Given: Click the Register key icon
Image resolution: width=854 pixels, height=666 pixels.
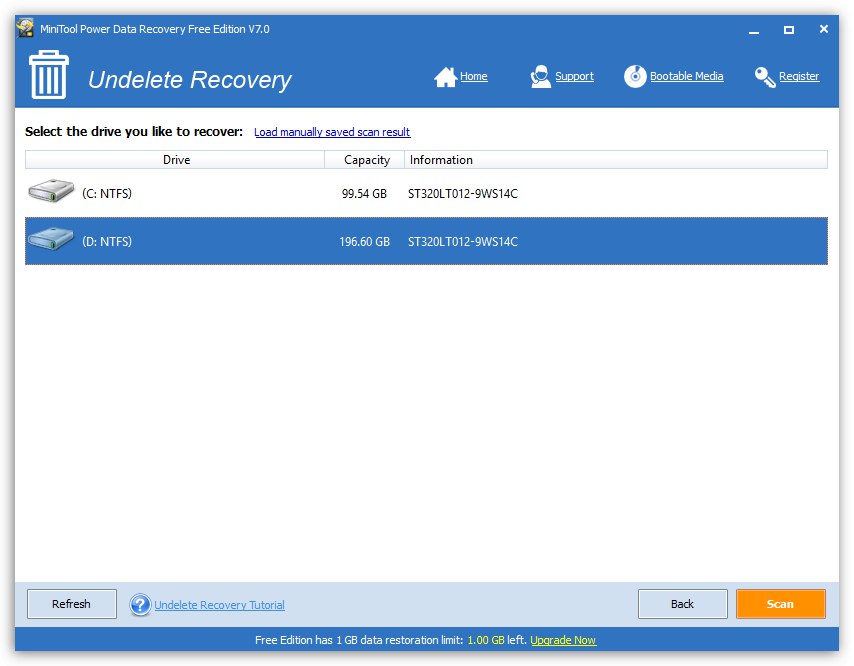Looking at the screenshot, I should point(765,77).
